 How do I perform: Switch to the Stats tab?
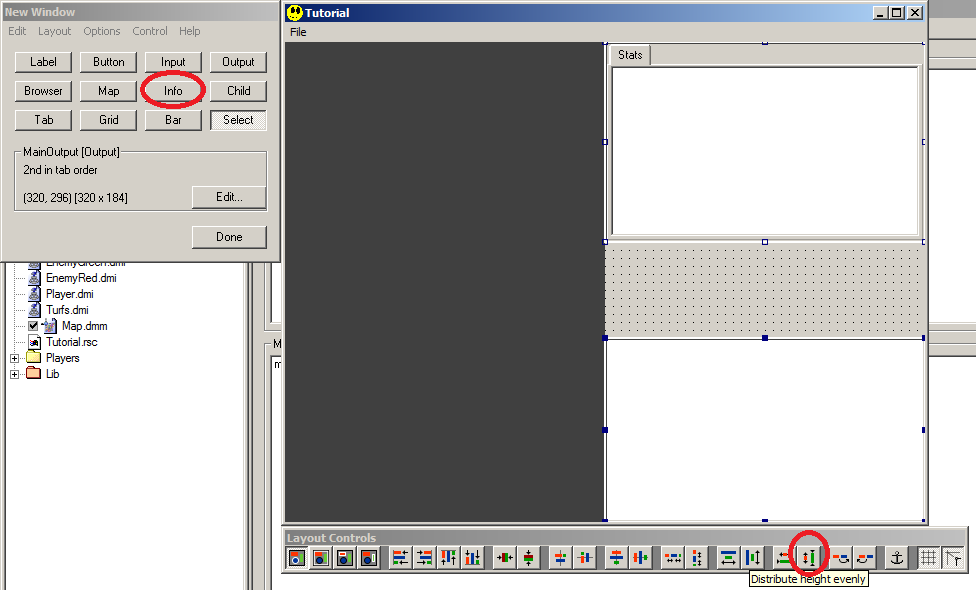(629, 55)
